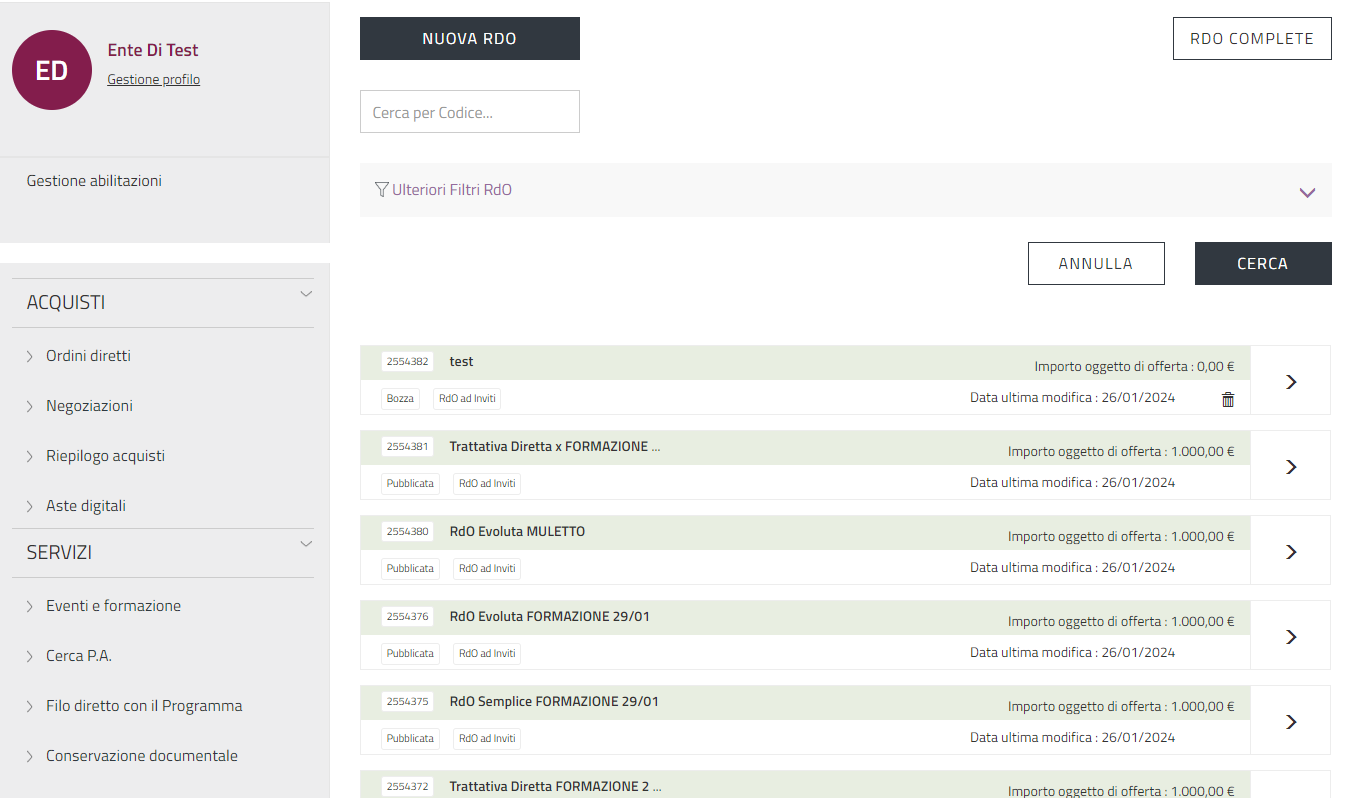Click the funnel filter icon
Image resolution: width=1347 pixels, height=798 pixels.
point(381,189)
